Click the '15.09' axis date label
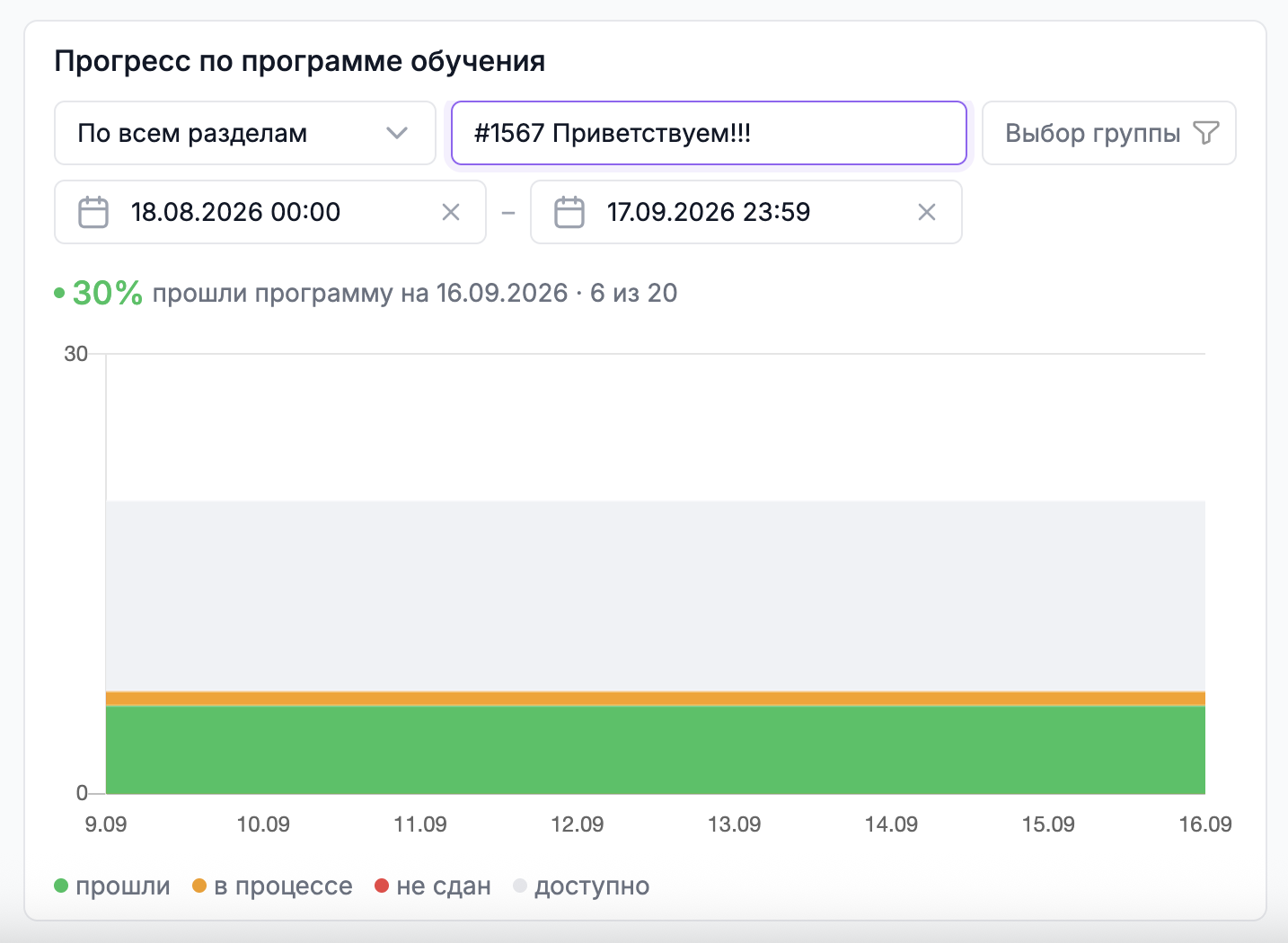This screenshot has height=943, width=1288. pos(1048,824)
